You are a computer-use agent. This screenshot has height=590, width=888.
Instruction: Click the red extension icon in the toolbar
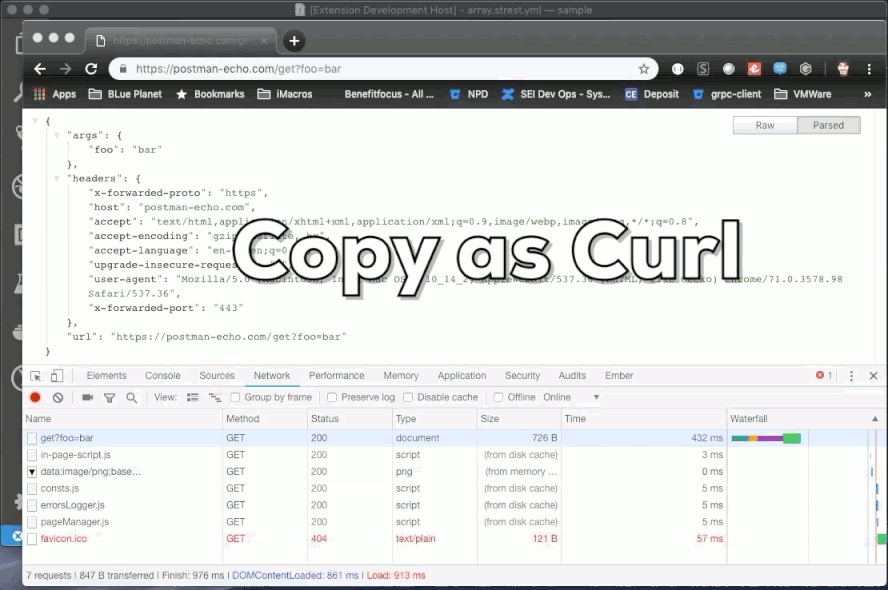[754, 69]
